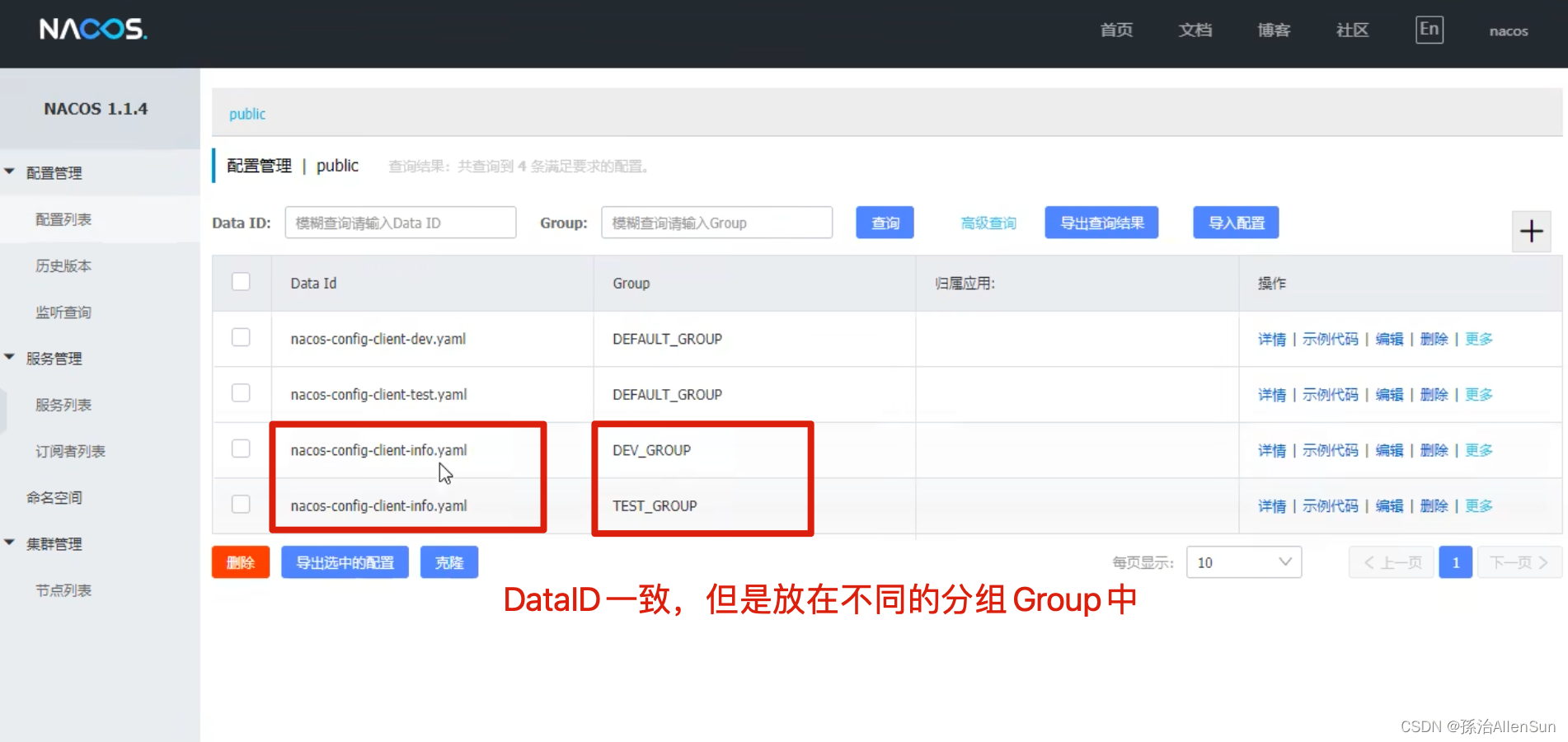Focus the Group search input
Viewport: 1568px width, 742px height.
717,223
